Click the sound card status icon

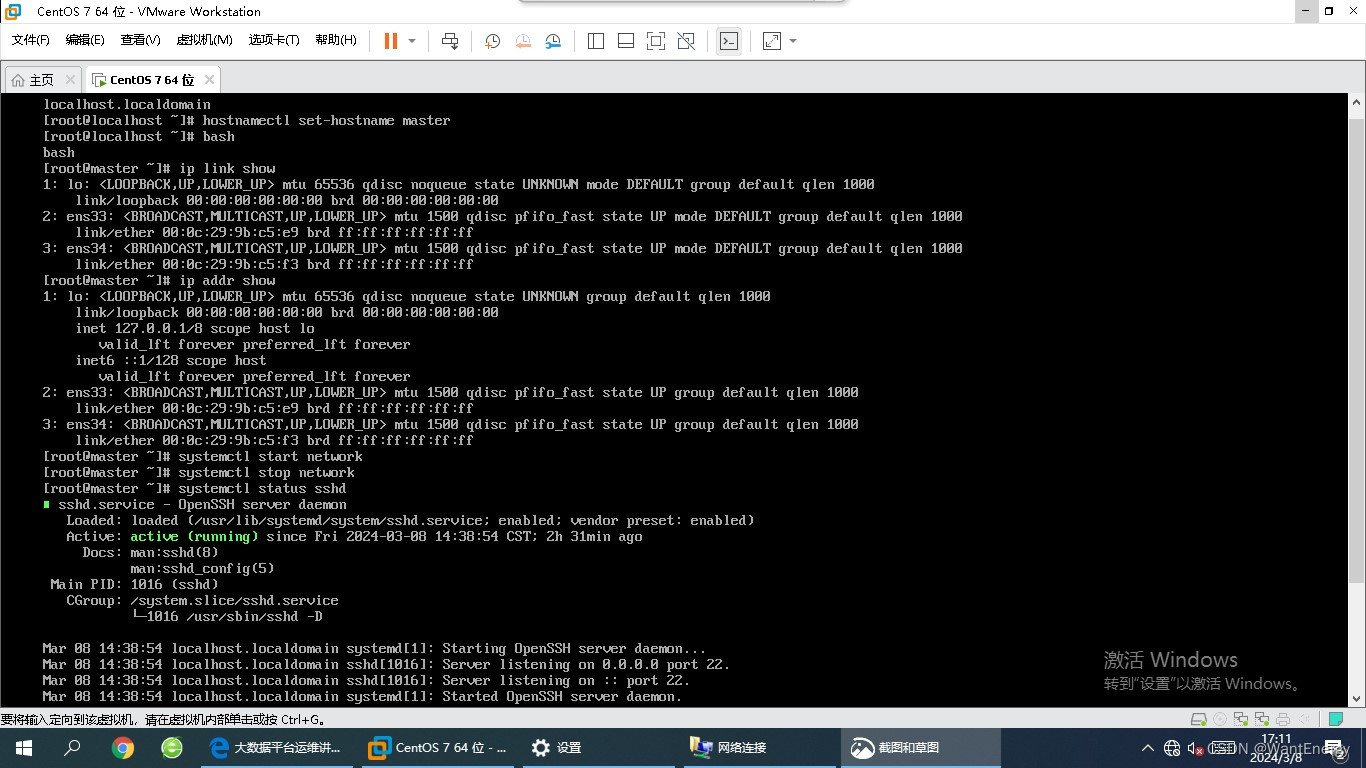pos(1304,719)
